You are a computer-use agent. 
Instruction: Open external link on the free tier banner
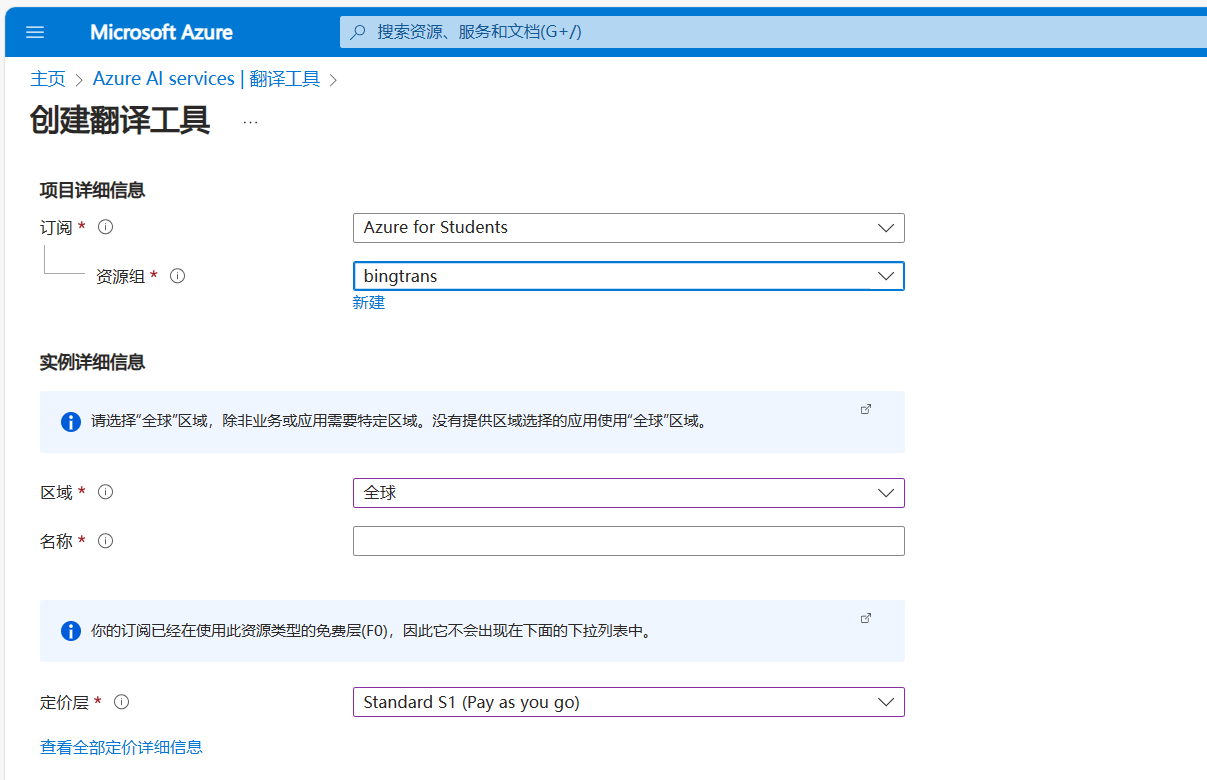(x=866, y=618)
